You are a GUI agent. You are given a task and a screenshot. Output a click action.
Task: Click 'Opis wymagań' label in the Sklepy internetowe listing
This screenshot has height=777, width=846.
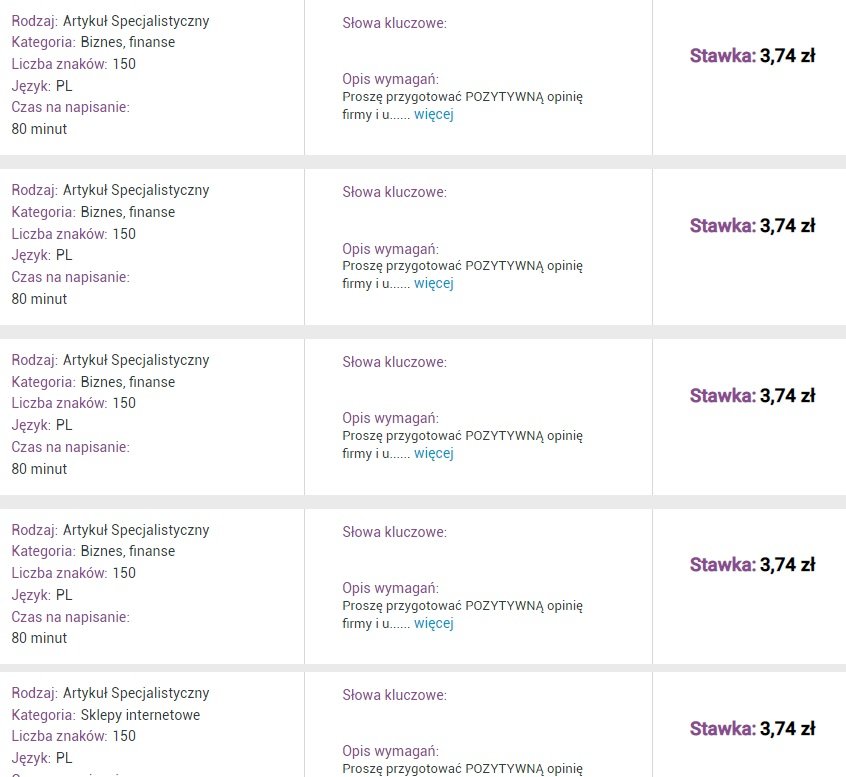[391, 751]
